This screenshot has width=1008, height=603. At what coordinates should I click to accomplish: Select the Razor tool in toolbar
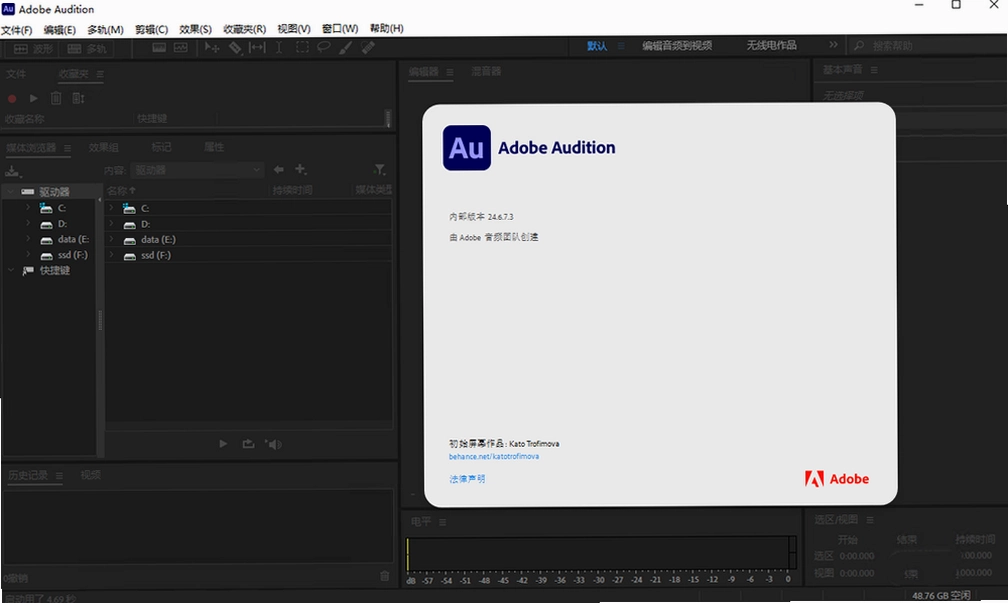235,48
